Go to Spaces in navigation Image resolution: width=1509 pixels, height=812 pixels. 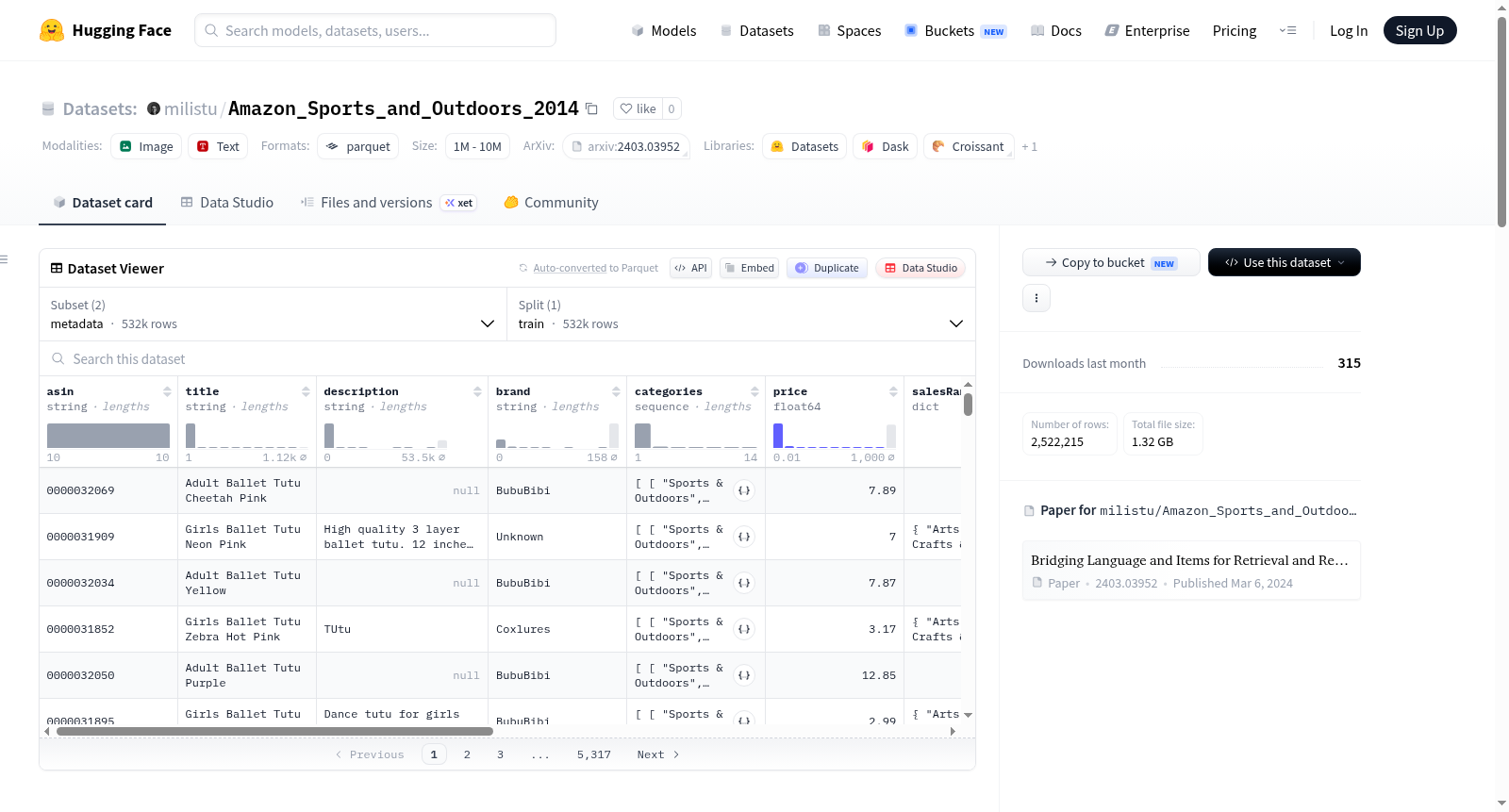click(x=849, y=30)
